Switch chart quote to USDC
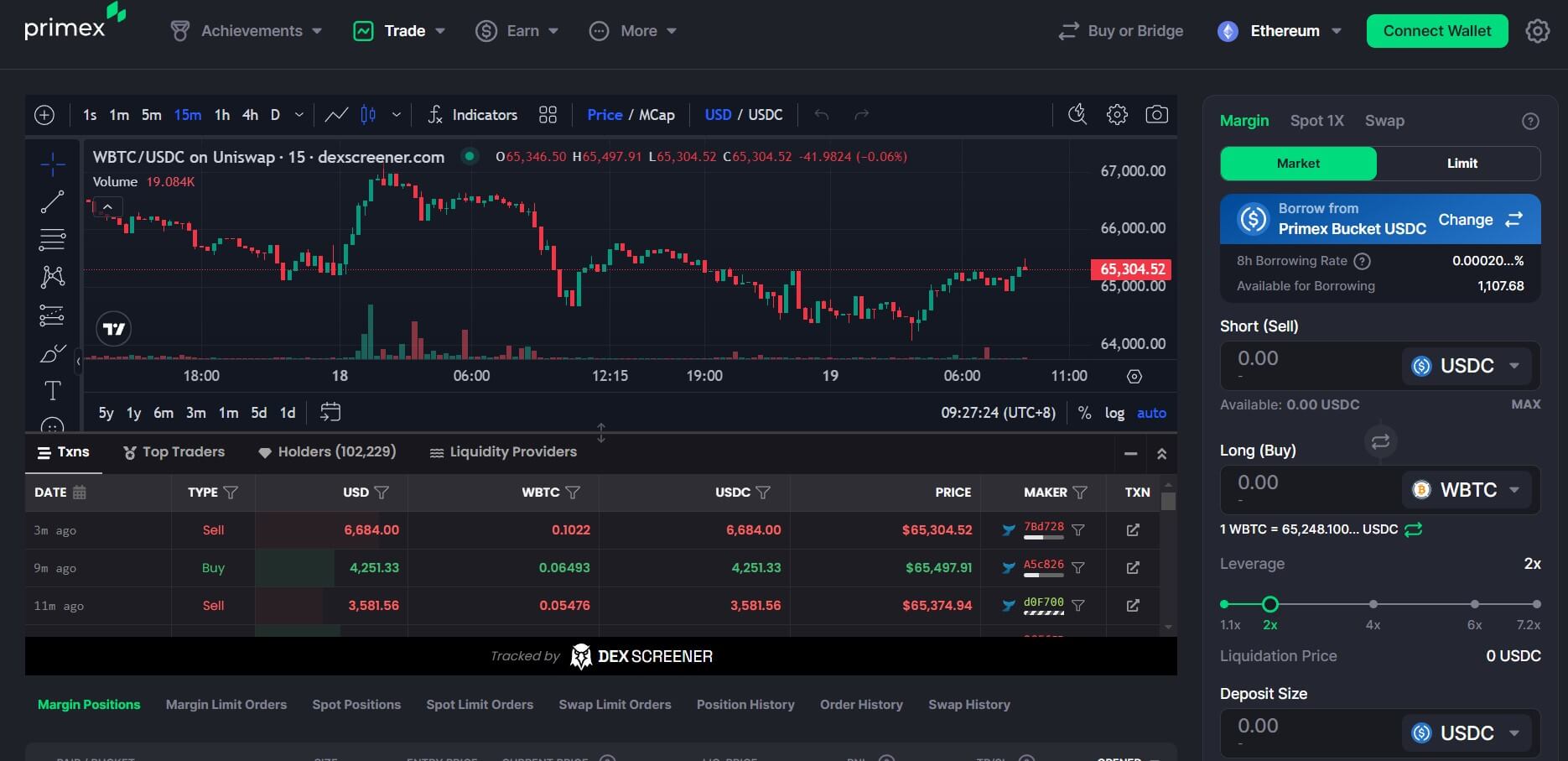 click(765, 115)
